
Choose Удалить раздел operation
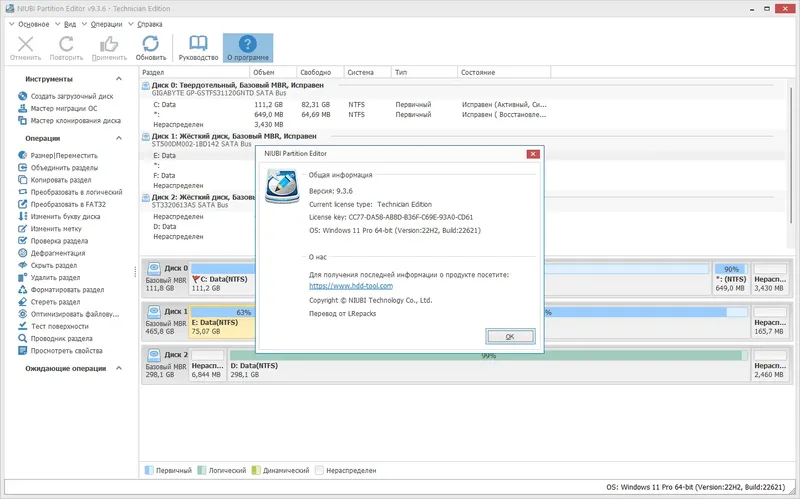tap(55, 278)
